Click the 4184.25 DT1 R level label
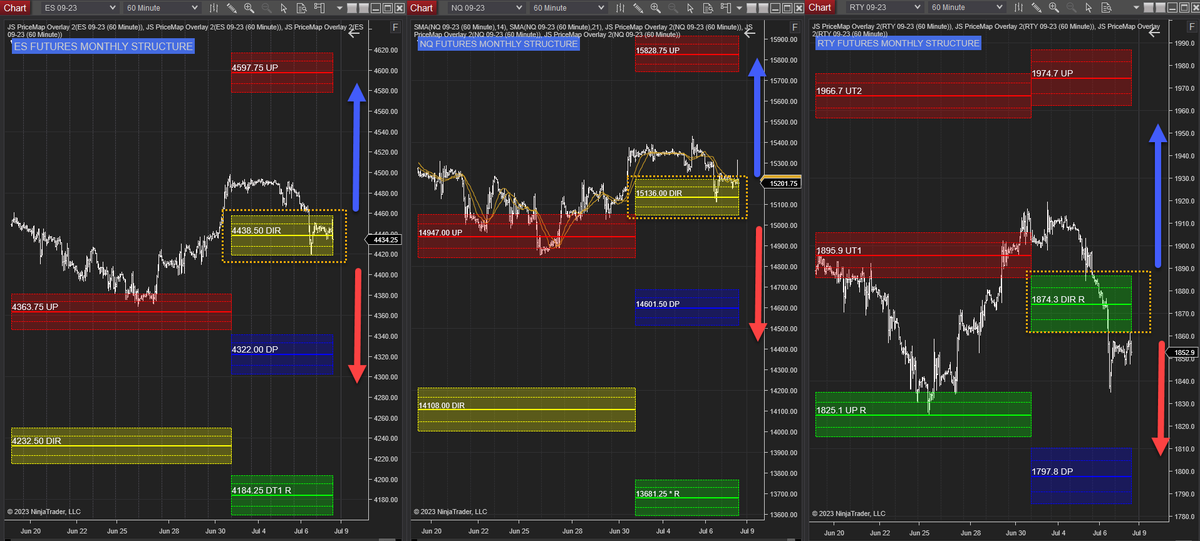Screen dimensions: 1200x541 click(x=264, y=491)
